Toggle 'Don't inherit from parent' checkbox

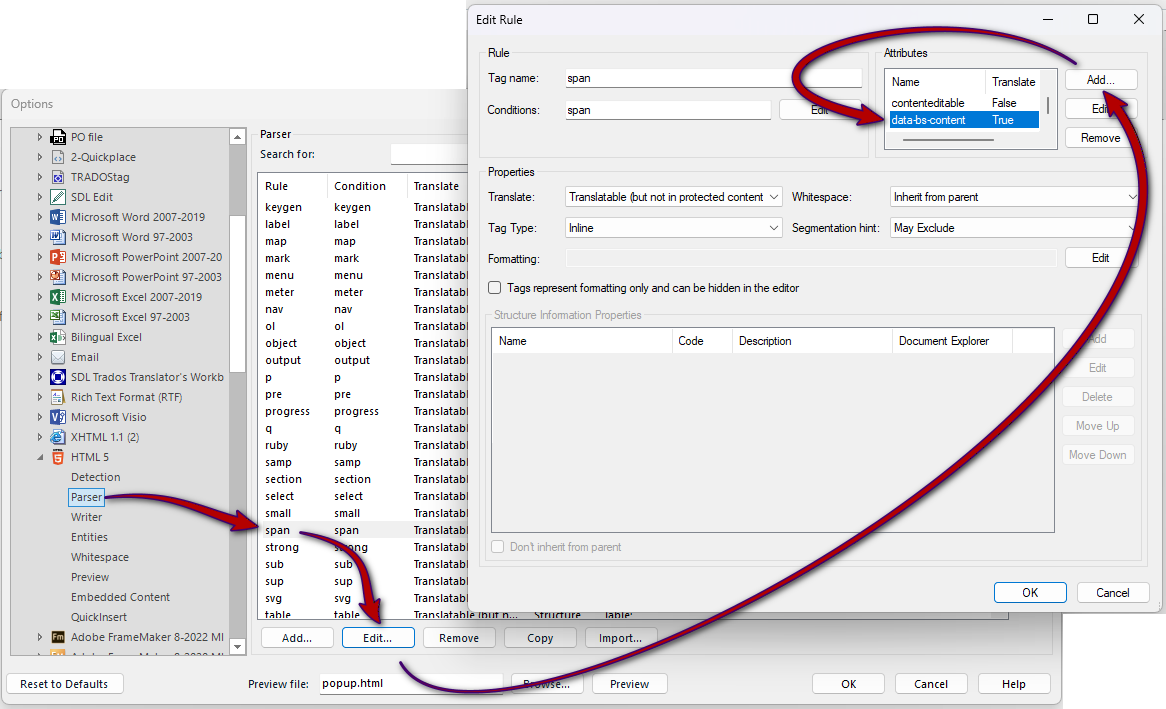click(497, 547)
